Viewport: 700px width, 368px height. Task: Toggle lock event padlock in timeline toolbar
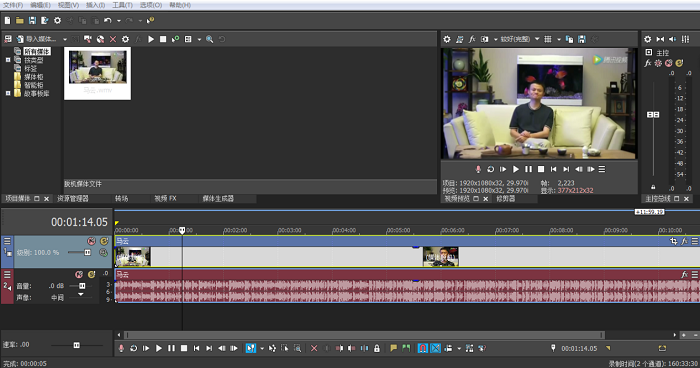[377, 348]
